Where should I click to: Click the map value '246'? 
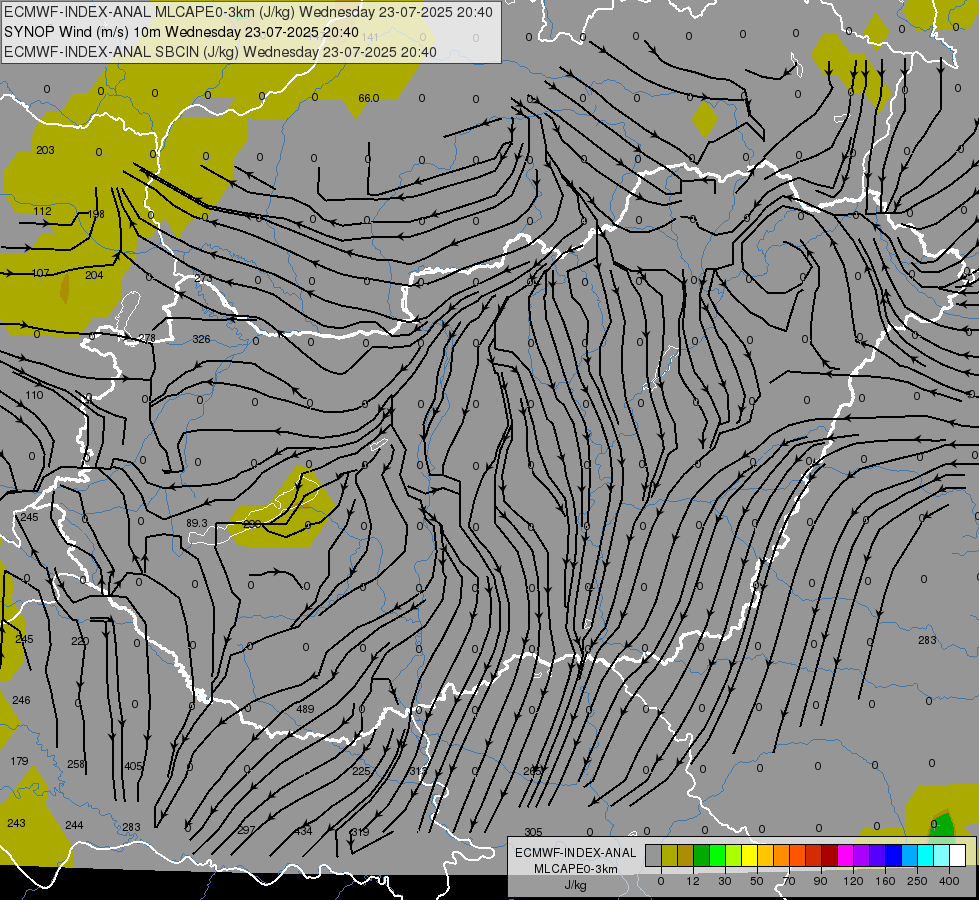pos(21,700)
